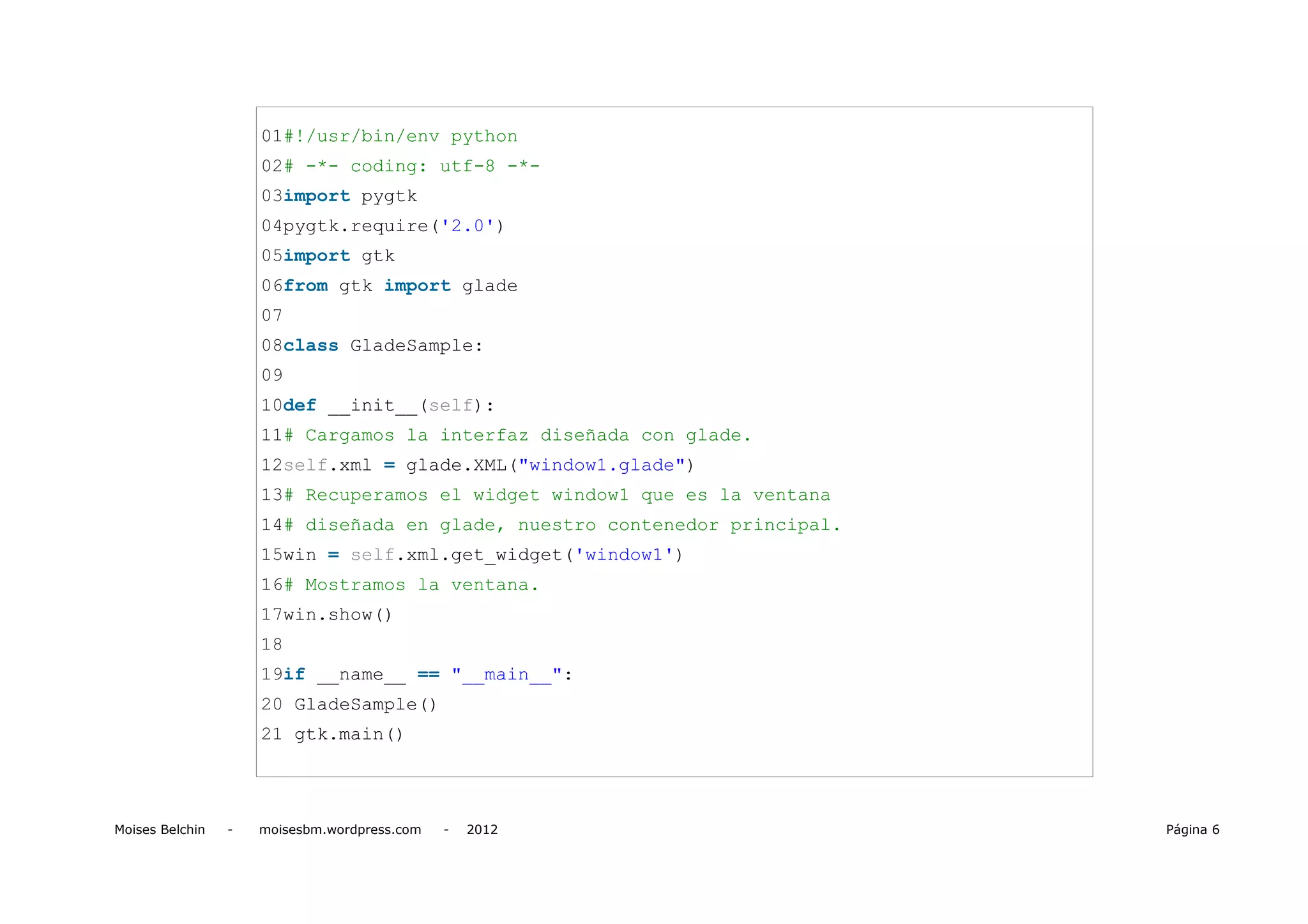The width and height of the screenshot is (1308, 924).
Task: Click the 2012 year in footer
Action: 482,829
